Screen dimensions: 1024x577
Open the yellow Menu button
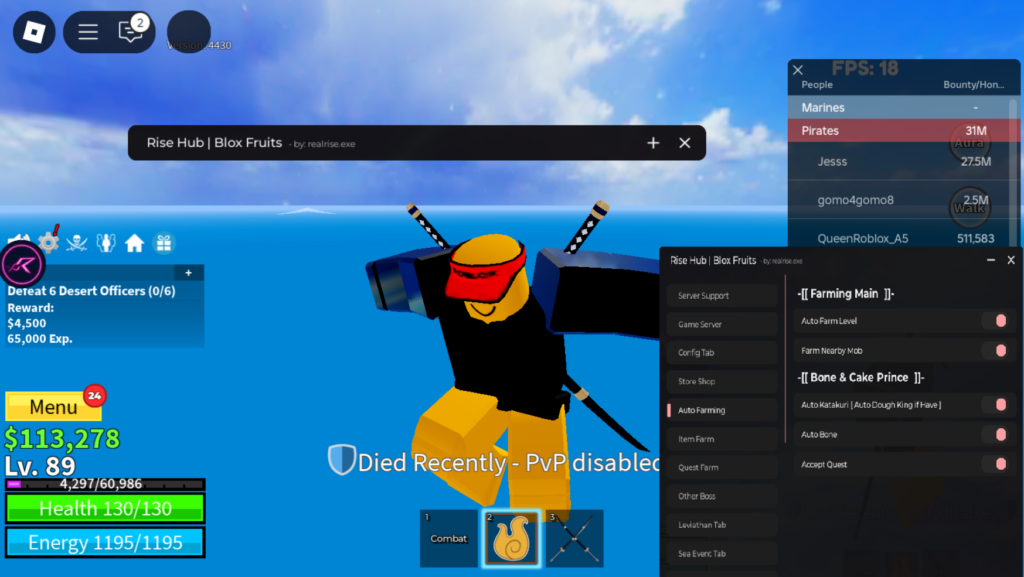click(54, 407)
